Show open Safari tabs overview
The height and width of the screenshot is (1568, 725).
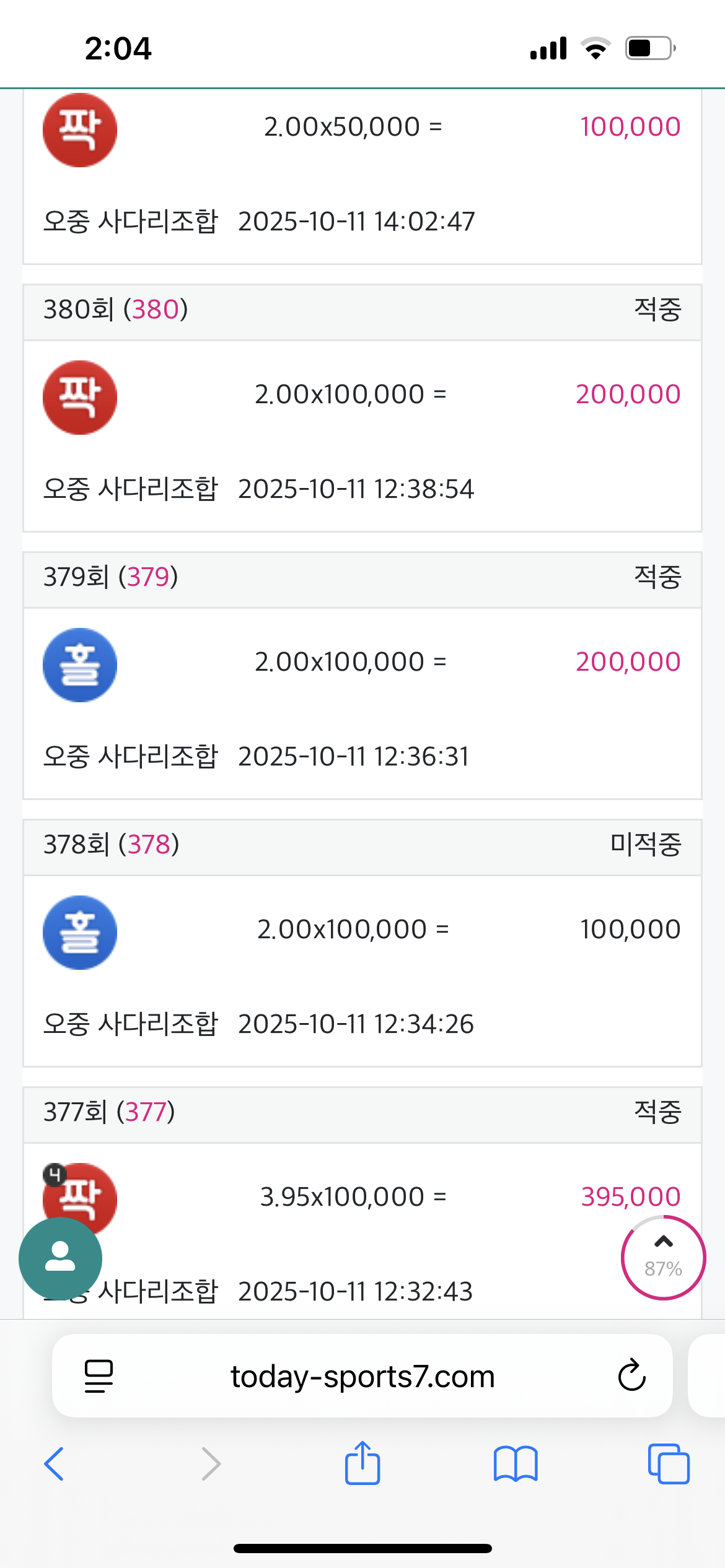669,1463
